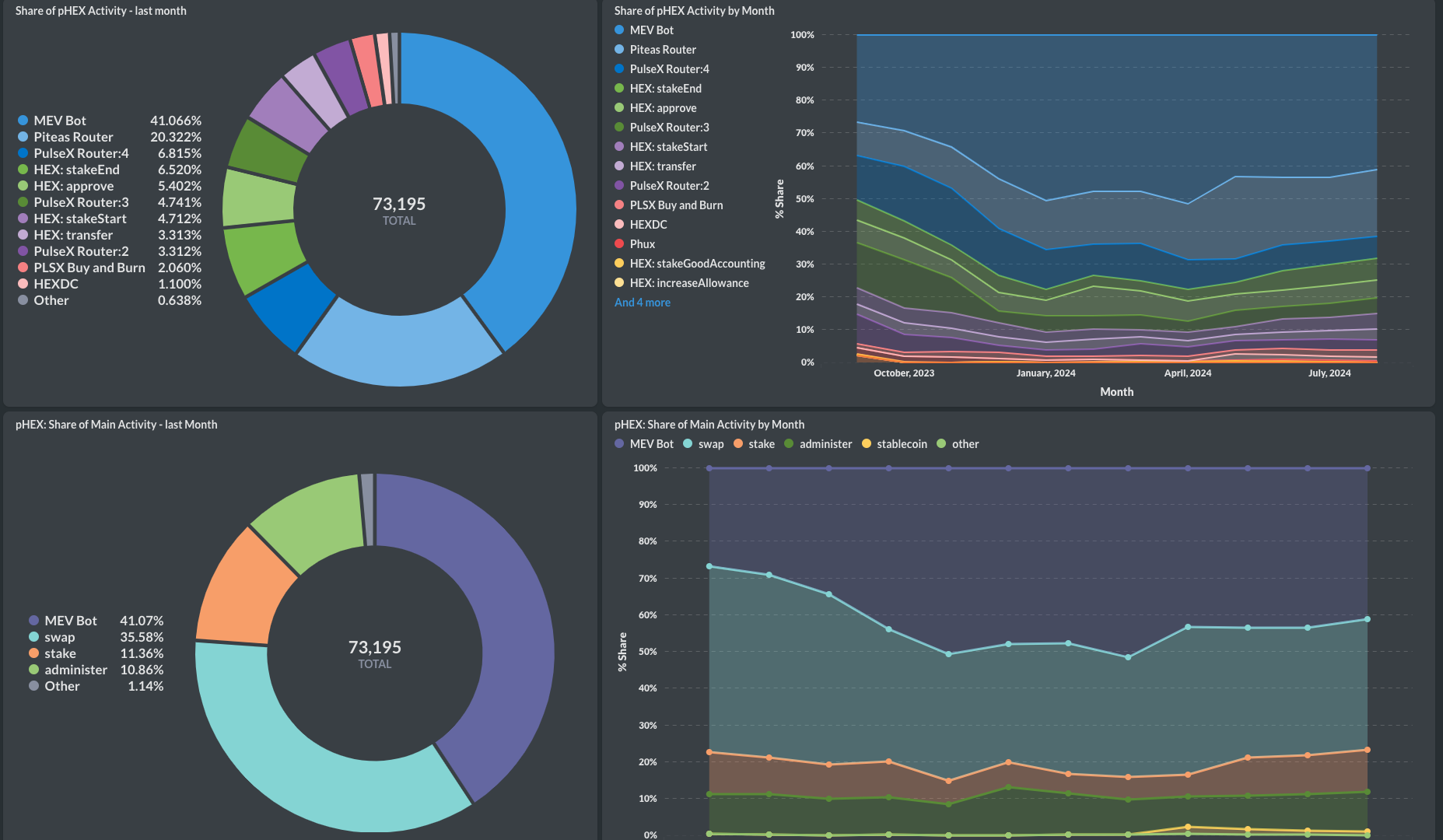Click the 73,195 total in top donut
This screenshot has width=1443, height=840.
pyautogui.click(x=399, y=204)
